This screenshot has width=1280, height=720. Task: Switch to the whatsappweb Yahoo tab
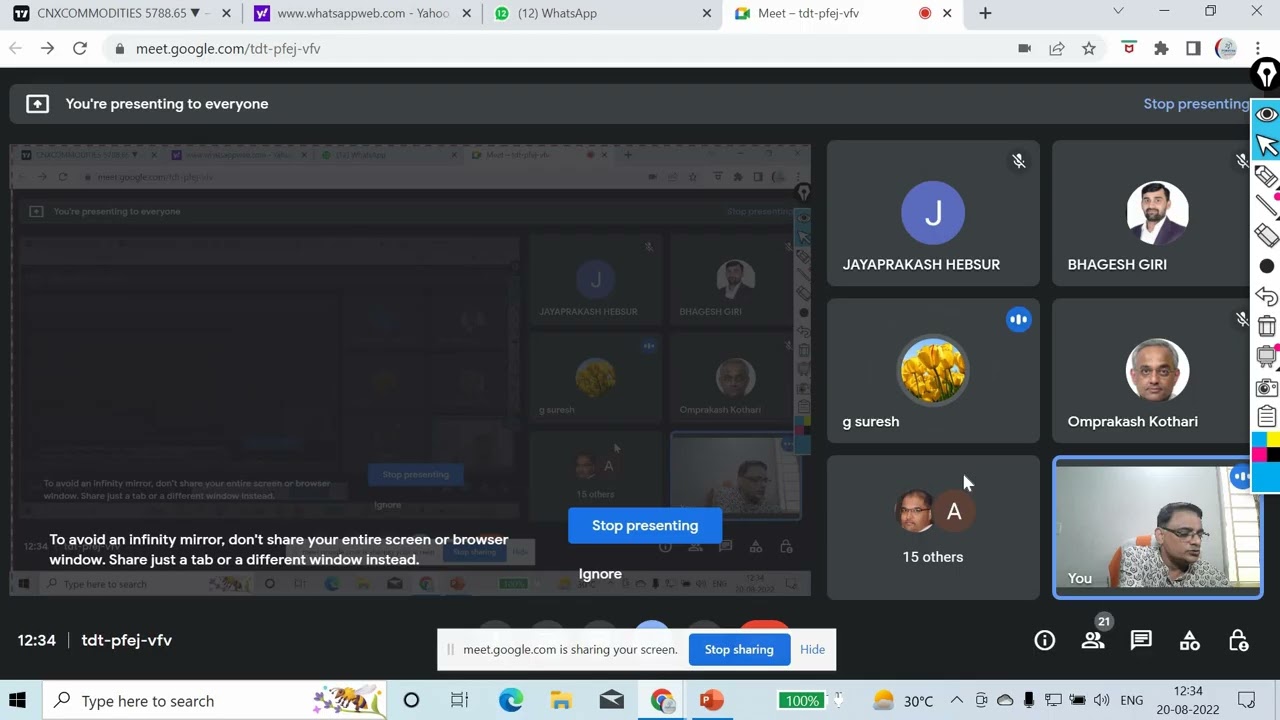point(362,13)
